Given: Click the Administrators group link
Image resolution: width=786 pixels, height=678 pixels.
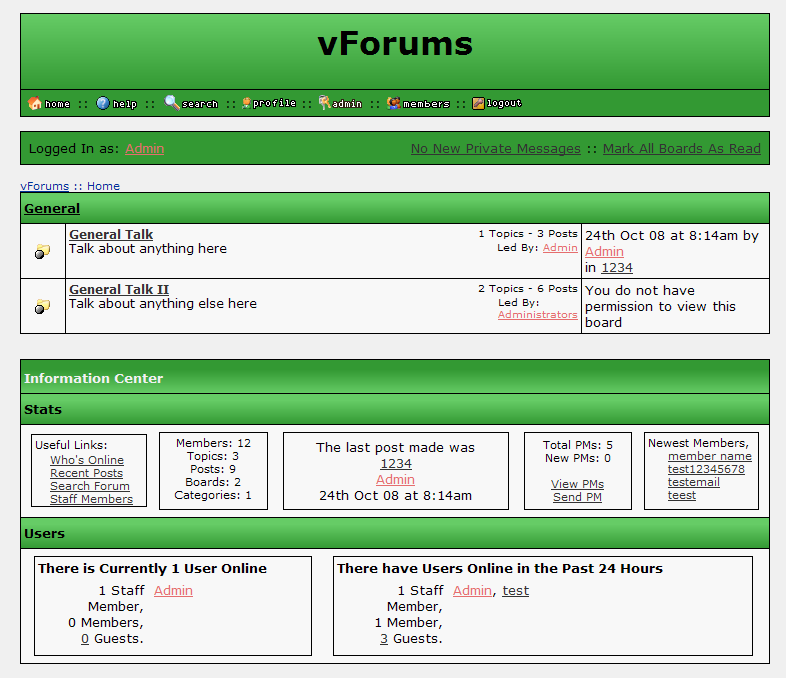Looking at the screenshot, I should coord(537,315).
